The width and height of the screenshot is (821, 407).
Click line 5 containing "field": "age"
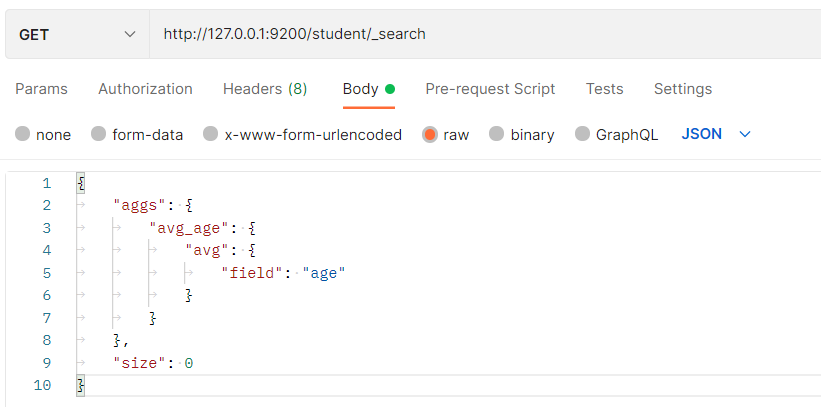(283, 273)
